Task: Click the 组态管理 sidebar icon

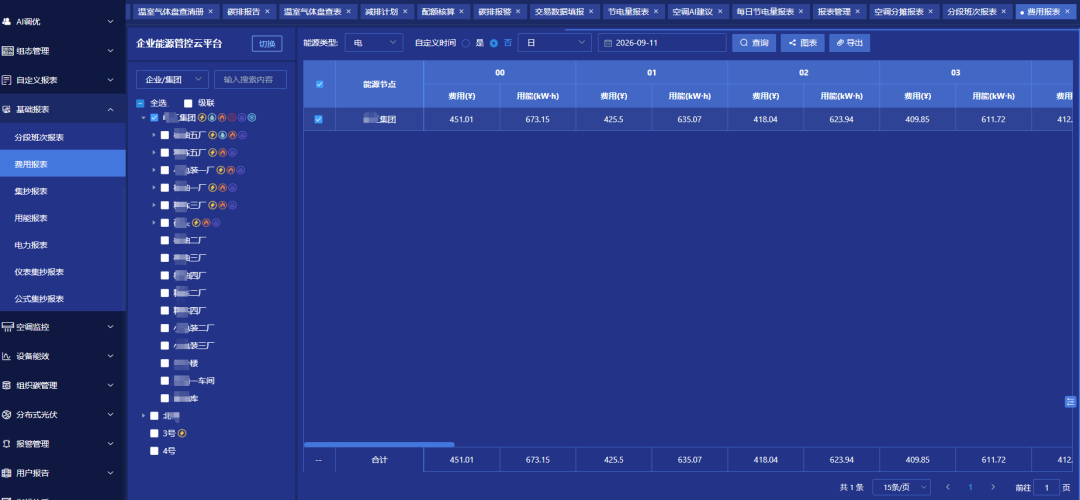Action: 7,51
